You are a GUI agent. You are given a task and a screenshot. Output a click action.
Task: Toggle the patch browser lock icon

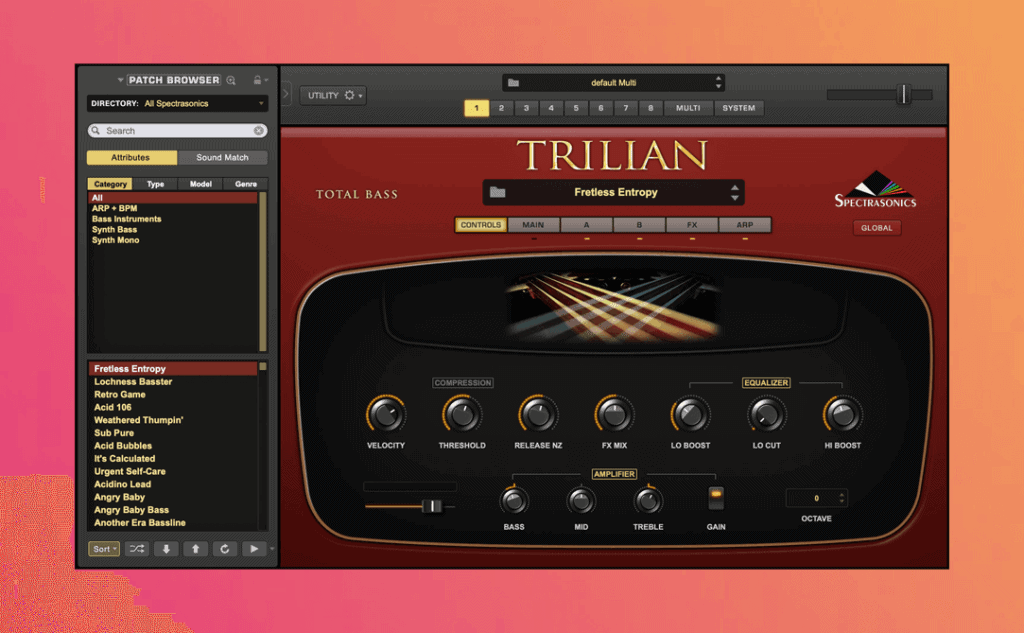(257, 80)
